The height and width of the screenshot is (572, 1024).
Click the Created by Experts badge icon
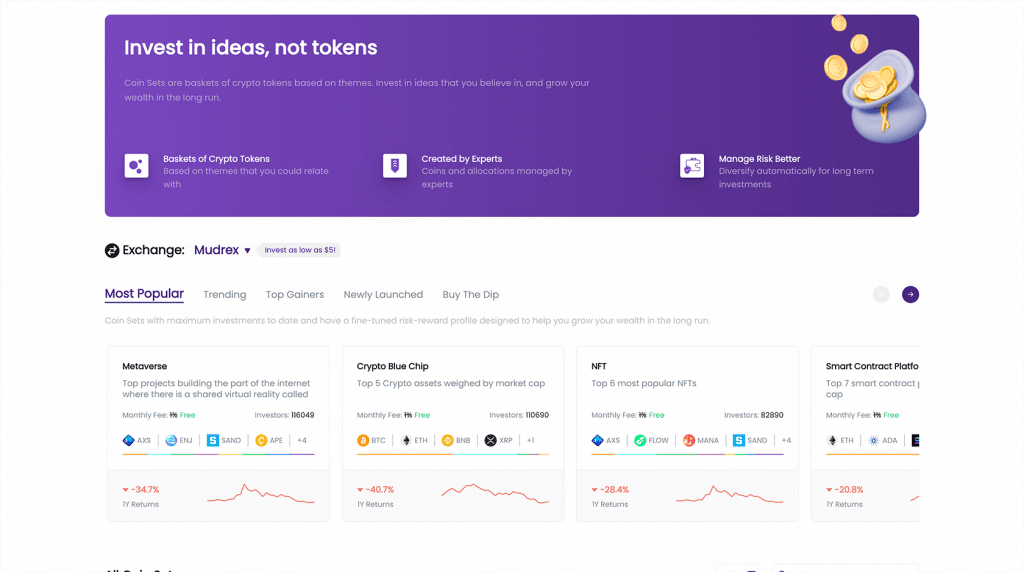coord(395,166)
